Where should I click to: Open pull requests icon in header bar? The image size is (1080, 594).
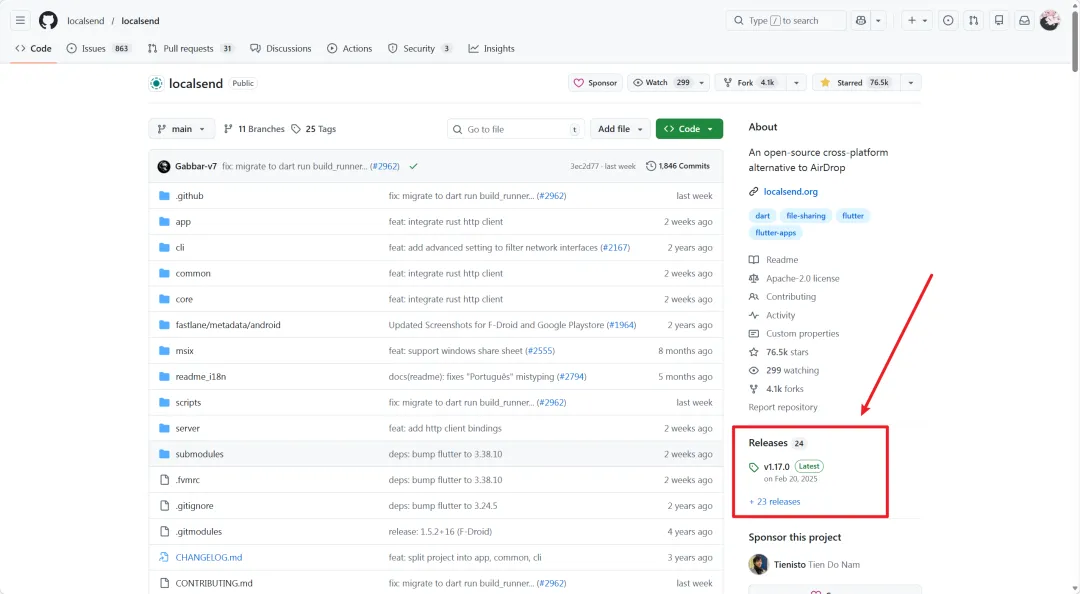pyautogui.click(x=973, y=21)
